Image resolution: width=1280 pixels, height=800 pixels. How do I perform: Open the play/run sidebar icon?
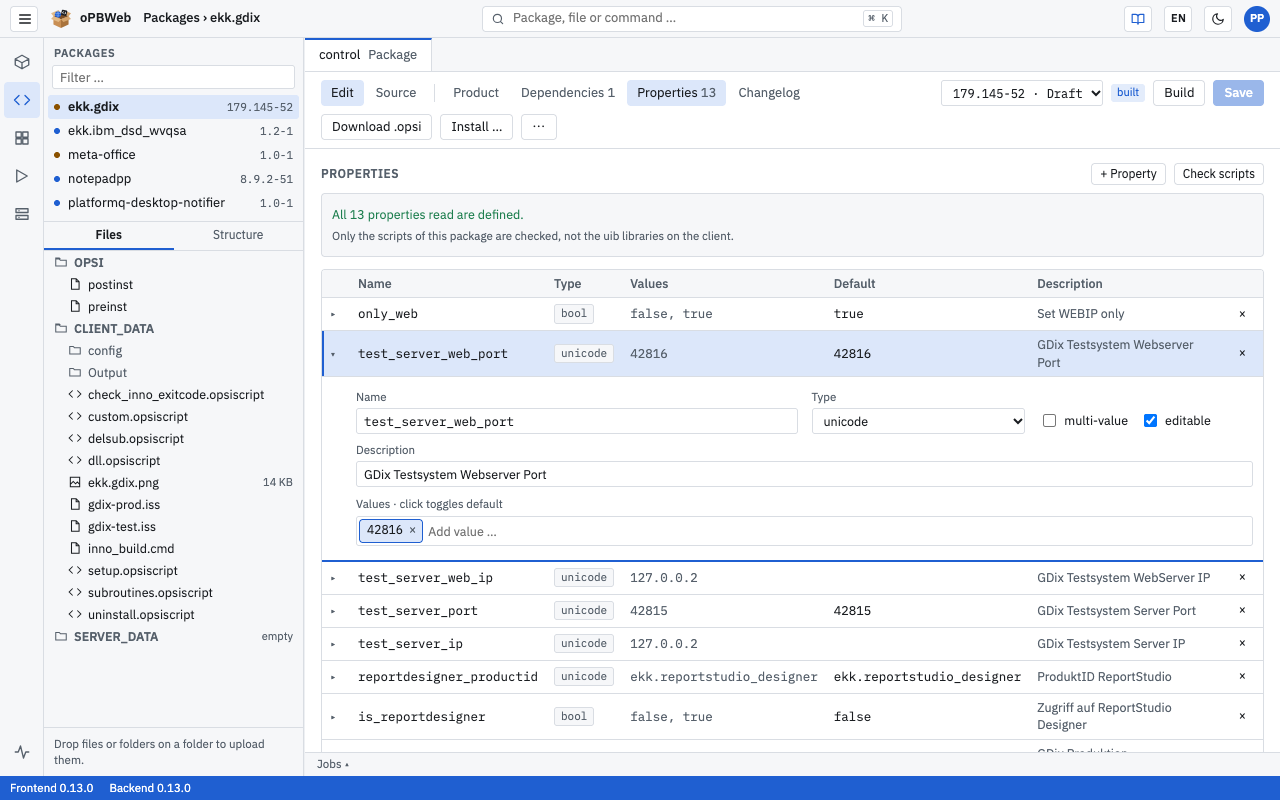(x=22, y=176)
